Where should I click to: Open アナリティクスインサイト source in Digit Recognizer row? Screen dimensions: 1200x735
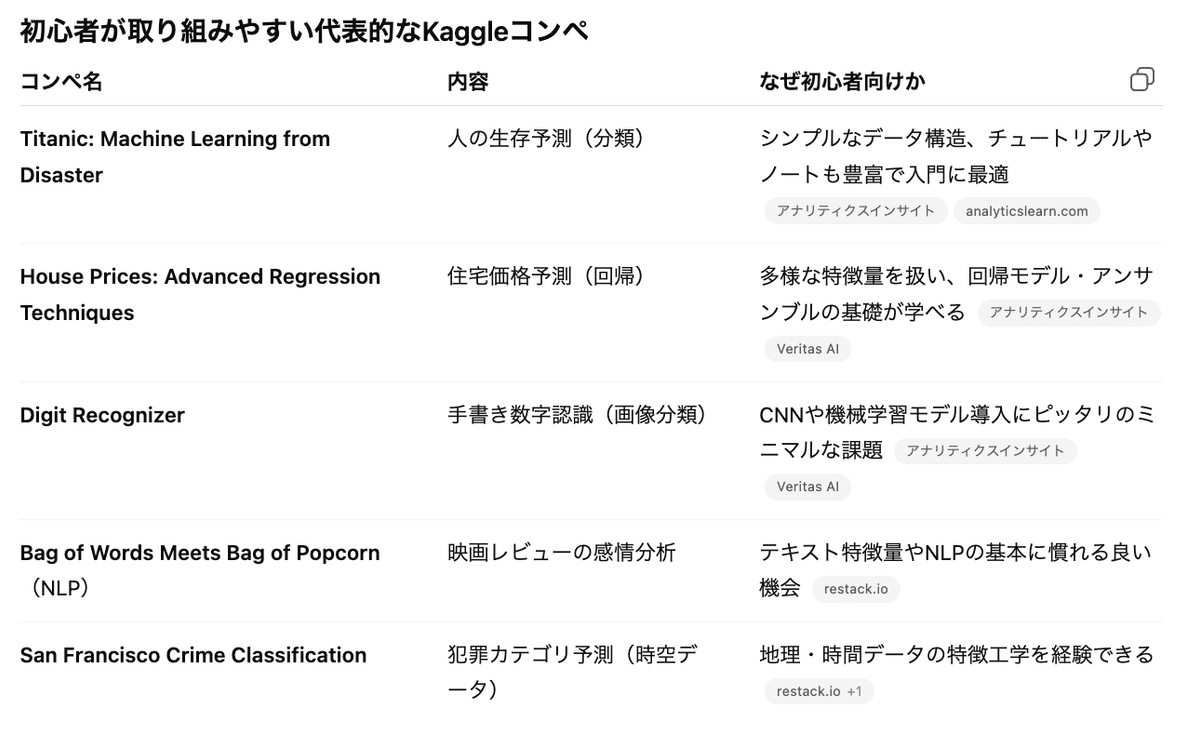click(x=986, y=451)
